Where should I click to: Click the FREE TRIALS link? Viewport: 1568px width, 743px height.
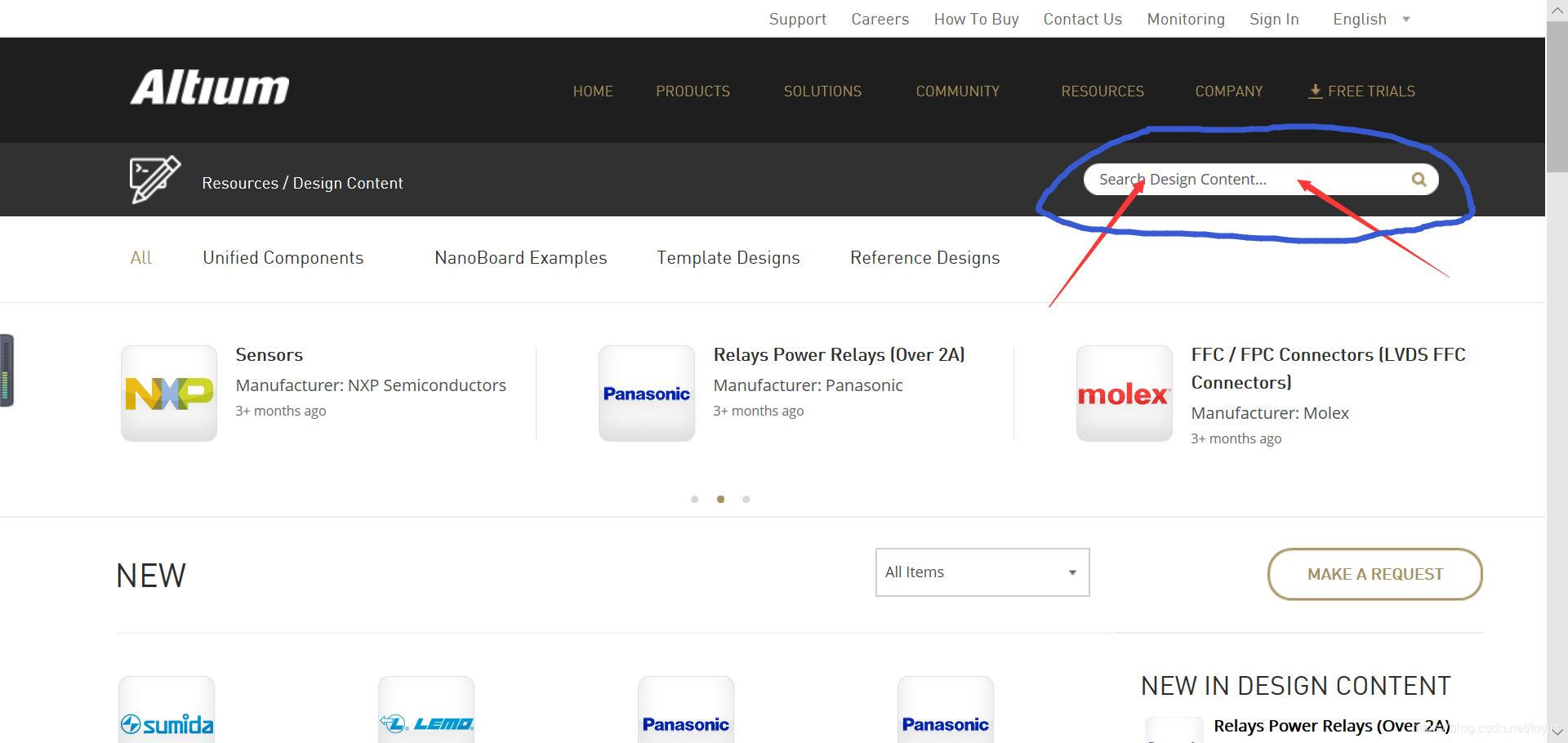click(x=1371, y=91)
